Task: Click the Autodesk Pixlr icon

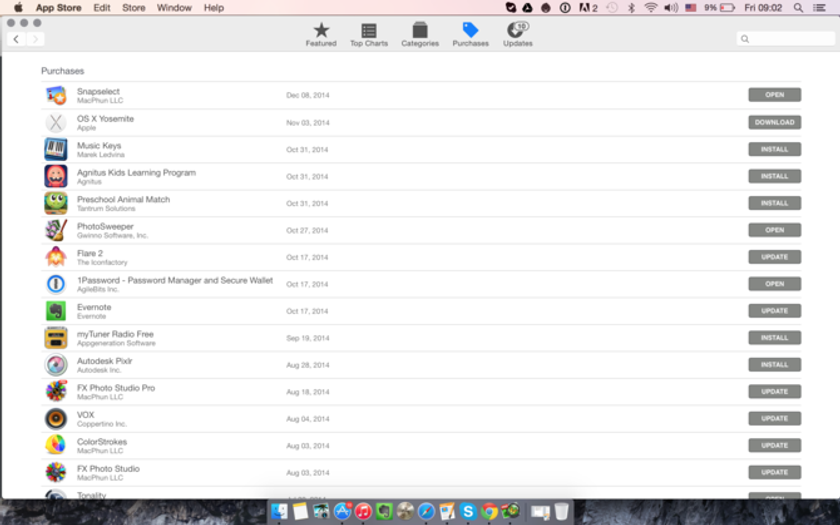Action: click(x=56, y=365)
